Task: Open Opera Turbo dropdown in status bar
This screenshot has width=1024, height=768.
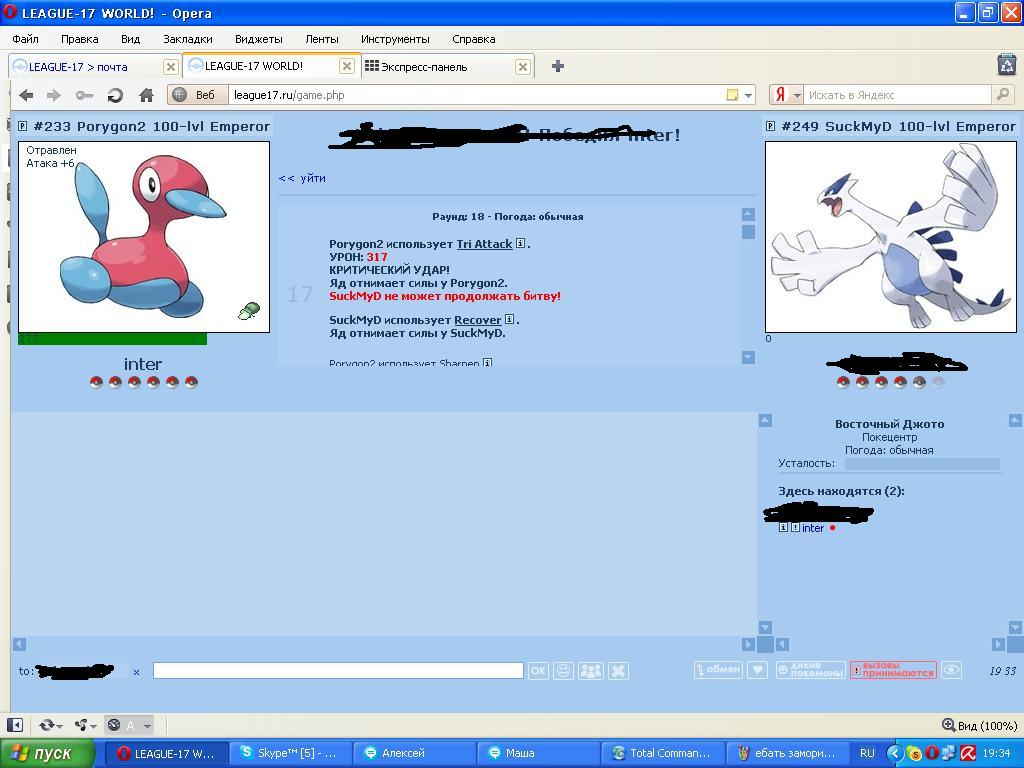Action: 129,725
